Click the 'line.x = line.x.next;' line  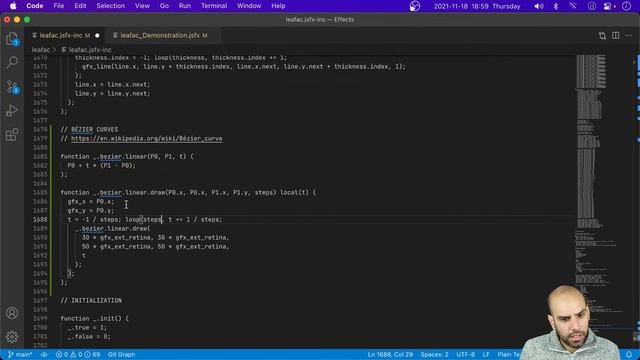click(112, 84)
